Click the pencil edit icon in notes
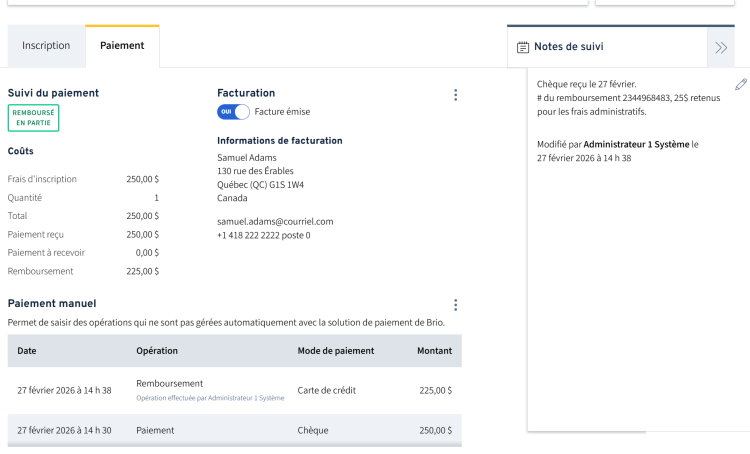The image size is (750, 454). [740, 85]
